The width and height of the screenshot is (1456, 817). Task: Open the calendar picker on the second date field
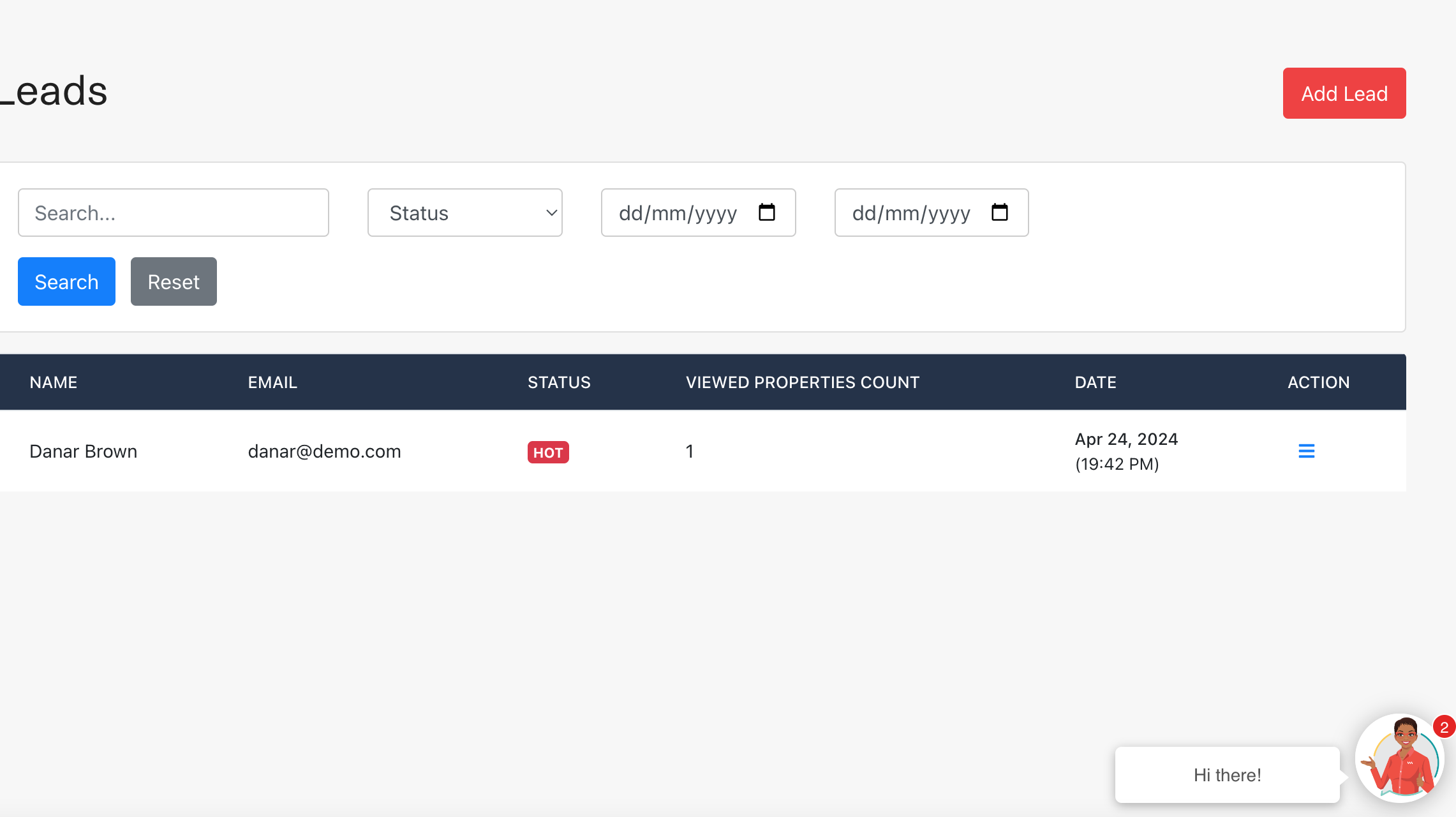click(1000, 213)
